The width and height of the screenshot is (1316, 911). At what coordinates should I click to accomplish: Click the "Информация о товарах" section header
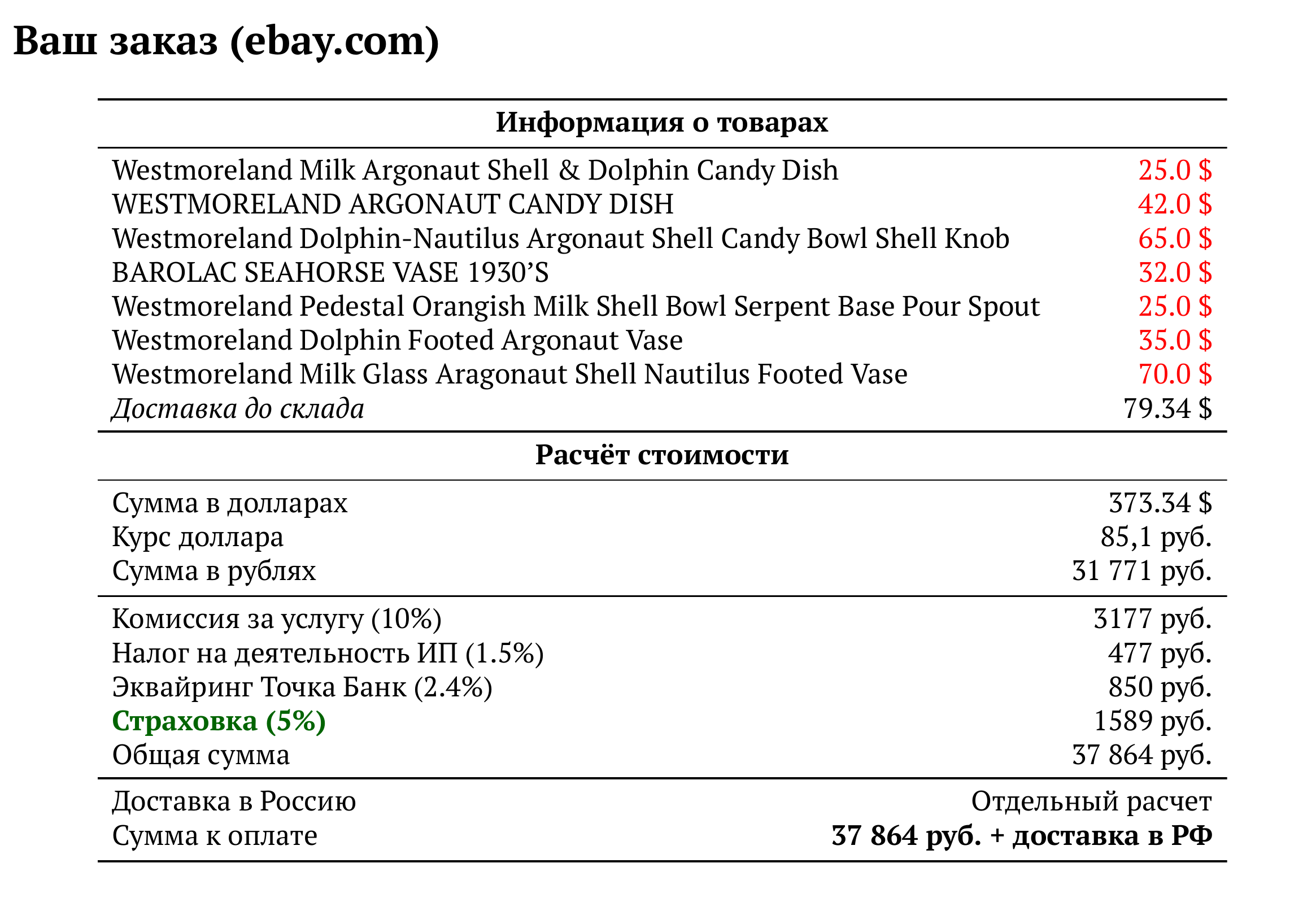pyautogui.click(x=661, y=122)
